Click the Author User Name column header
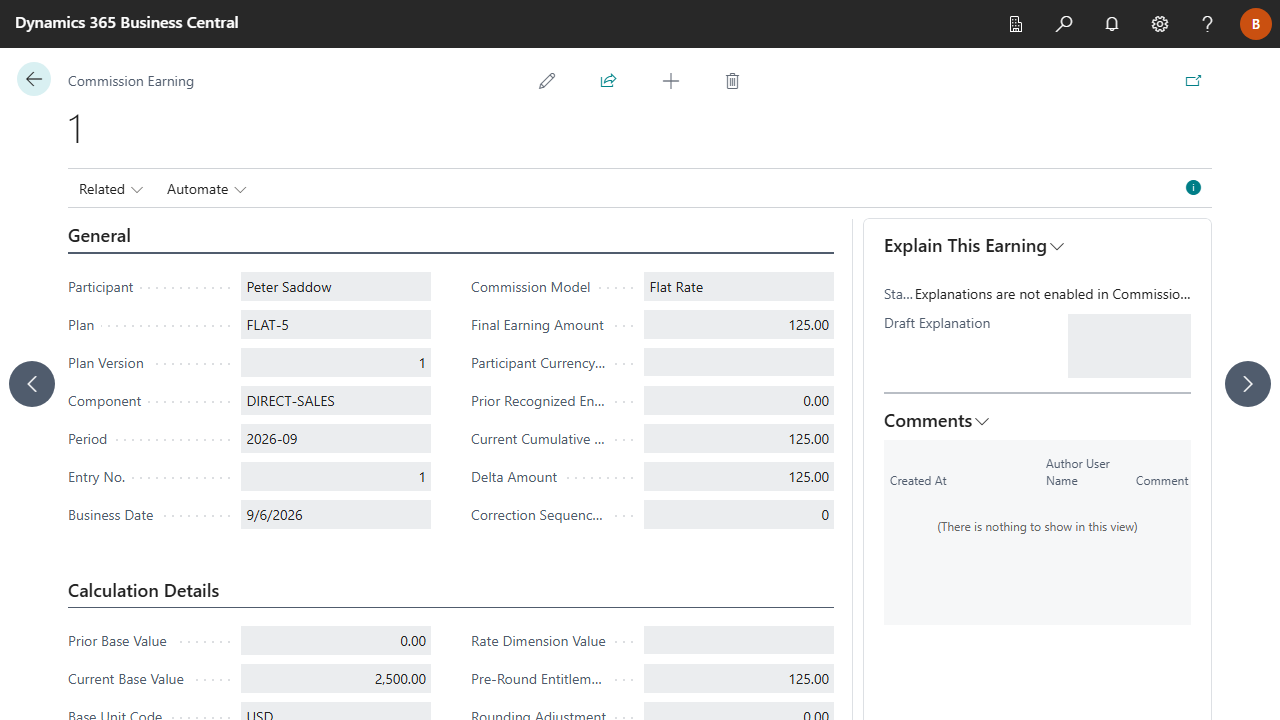This screenshot has width=1280, height=720. pyautogui.click(x=1078, y=472)
